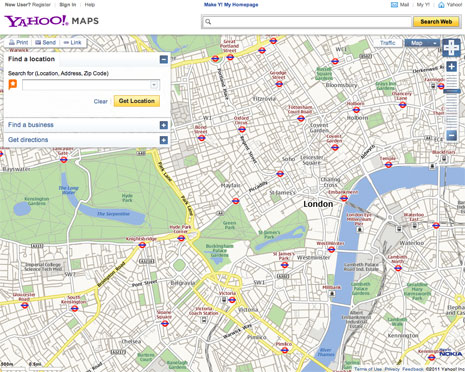The width and height of the screenshot is (465, 372).
Task: Expand the Find a business section
Action: tap(164, 125)
